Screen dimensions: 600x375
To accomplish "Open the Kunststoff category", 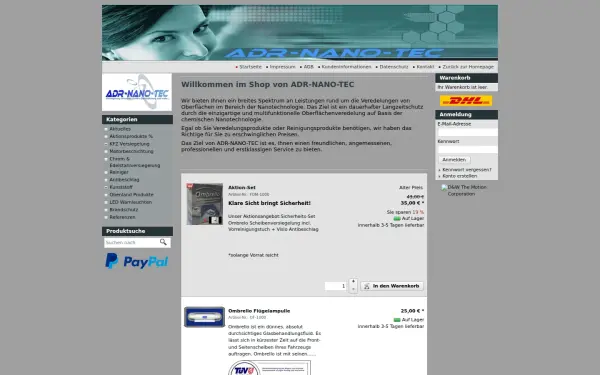I will [x=121, y=187].
